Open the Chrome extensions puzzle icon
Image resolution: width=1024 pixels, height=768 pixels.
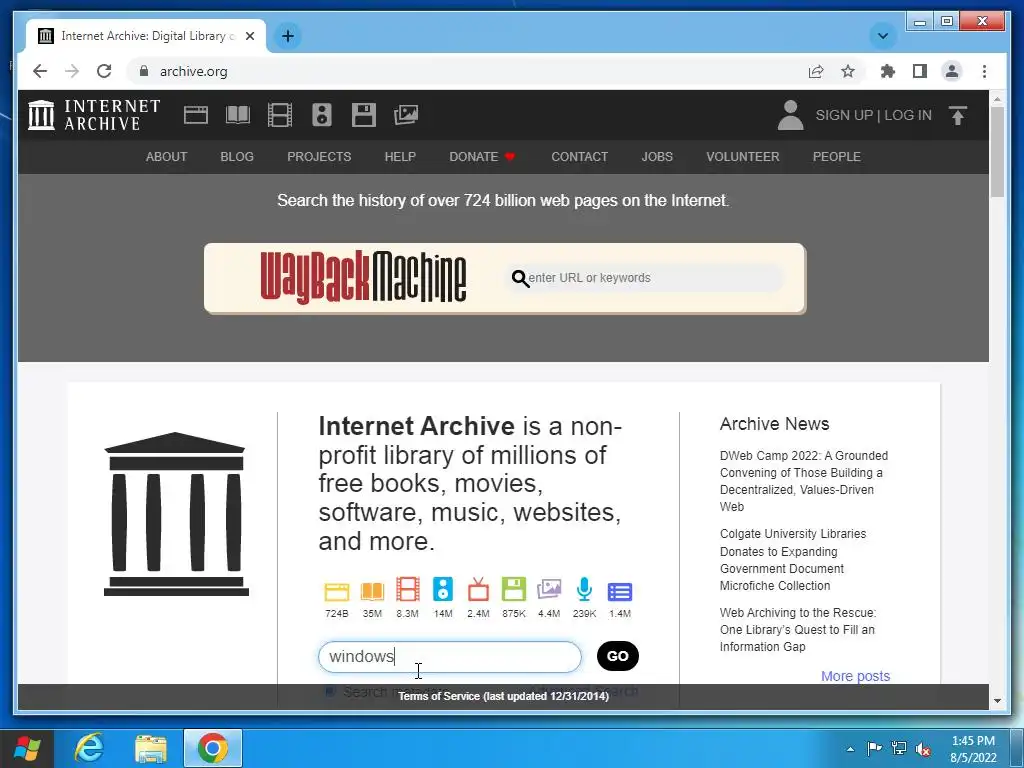(888, 71)
